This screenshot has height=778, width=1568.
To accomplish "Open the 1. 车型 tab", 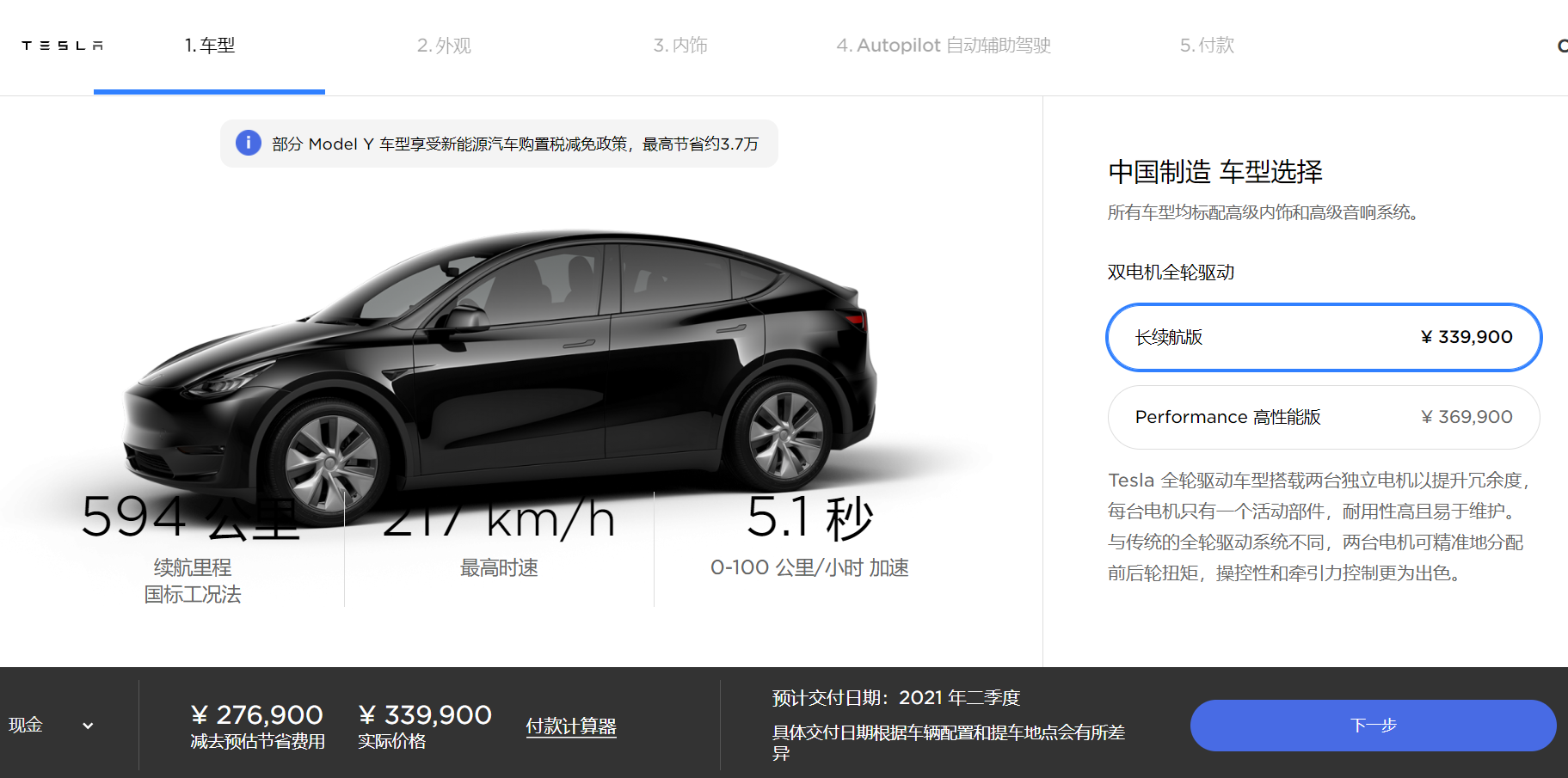I will [210, 46].
